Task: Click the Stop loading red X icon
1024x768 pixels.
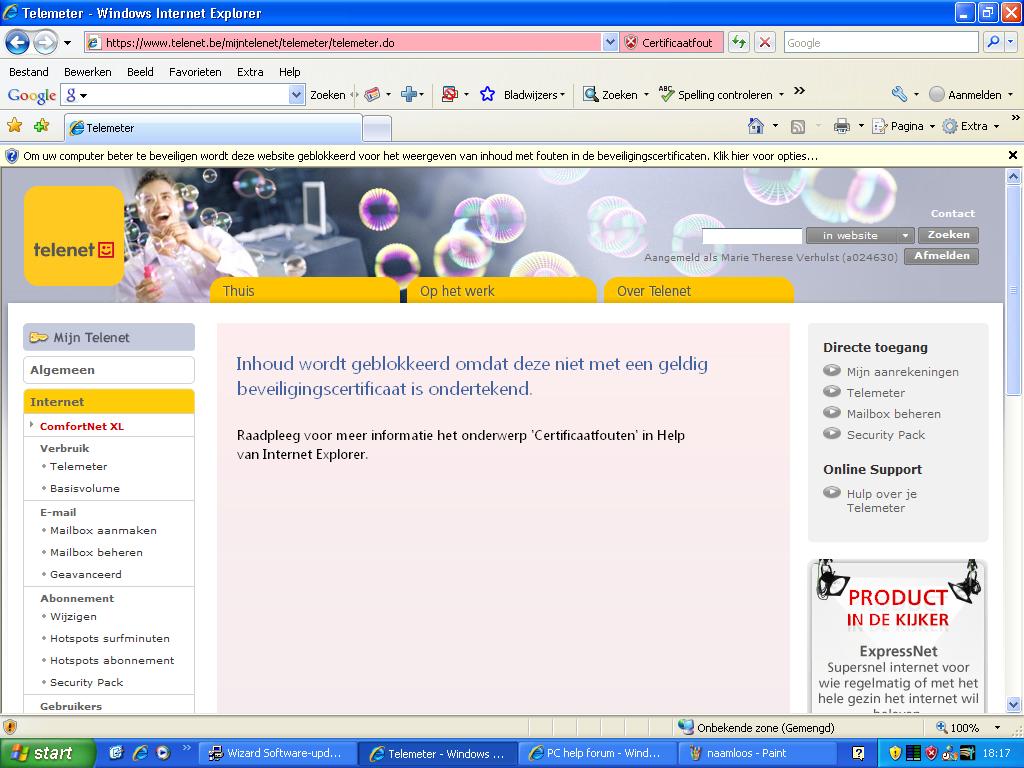Action: [x=765, y=42]
